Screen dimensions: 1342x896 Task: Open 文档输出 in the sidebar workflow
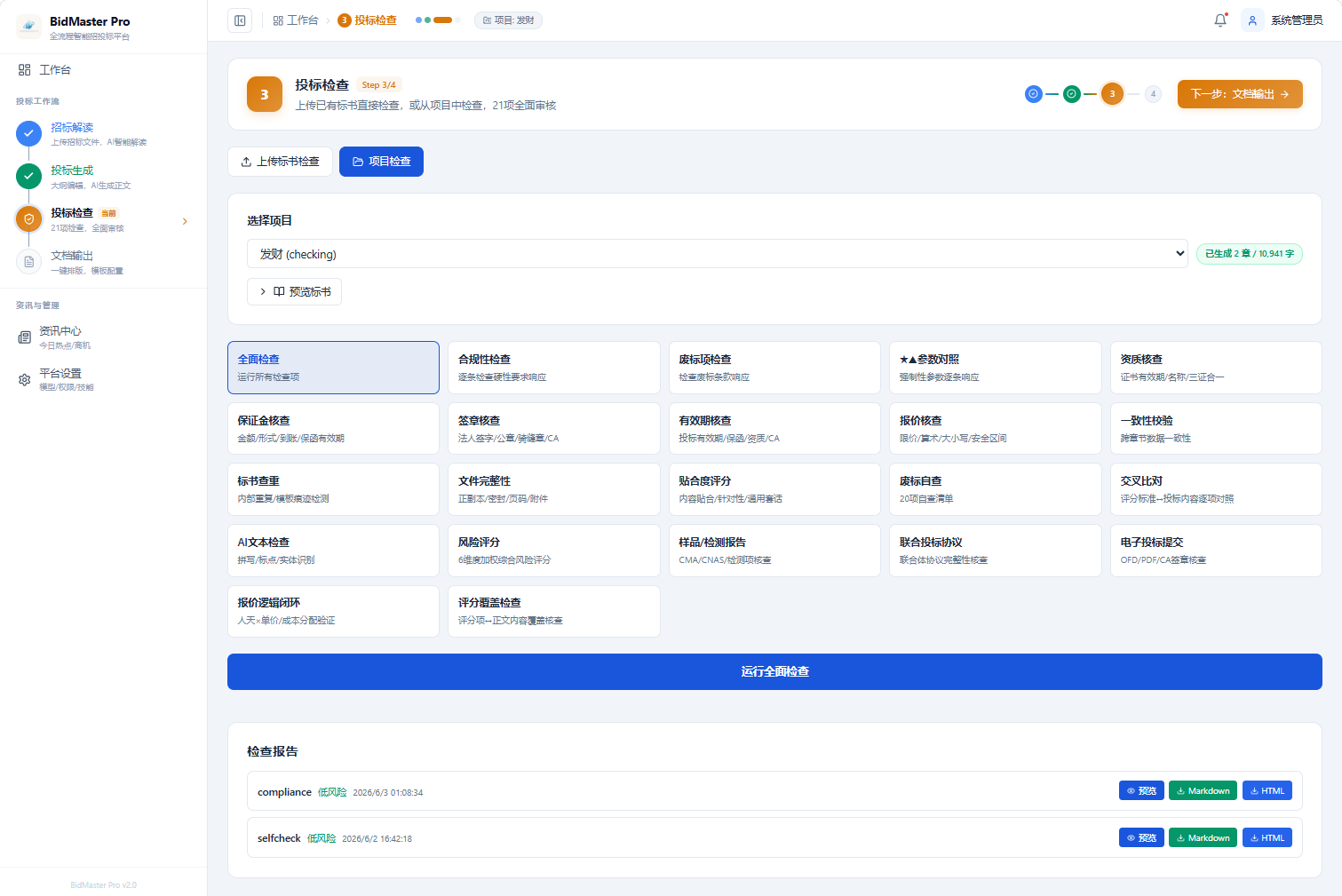click(103, 262)
